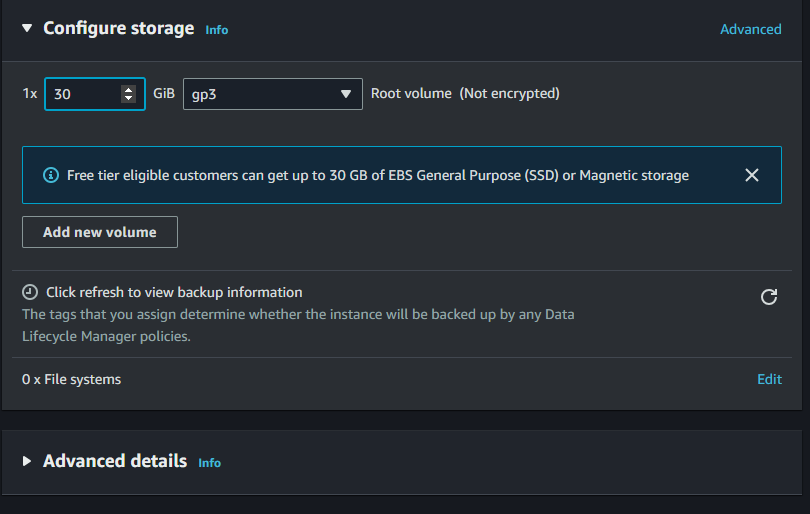Open Info link beside Advanced details
The width and height of the screenshot is (810, 514).
pos(210,463)
